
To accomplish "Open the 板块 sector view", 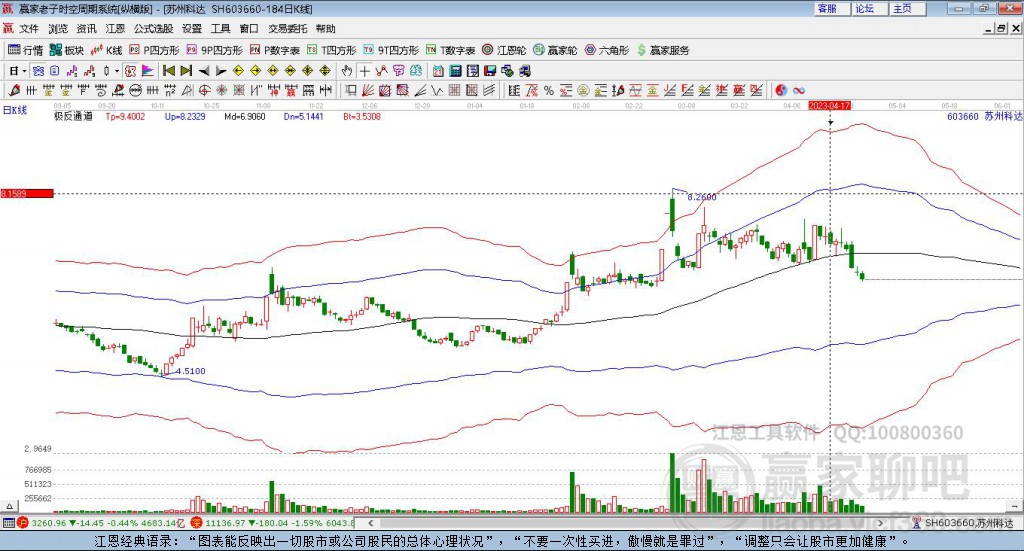I will tap(67, 50).
